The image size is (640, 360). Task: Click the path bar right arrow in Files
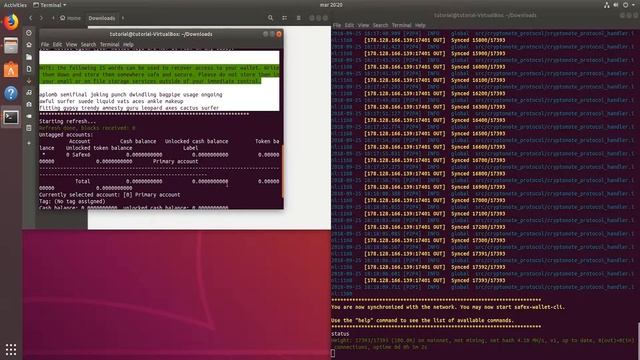(x=123, y=18)
